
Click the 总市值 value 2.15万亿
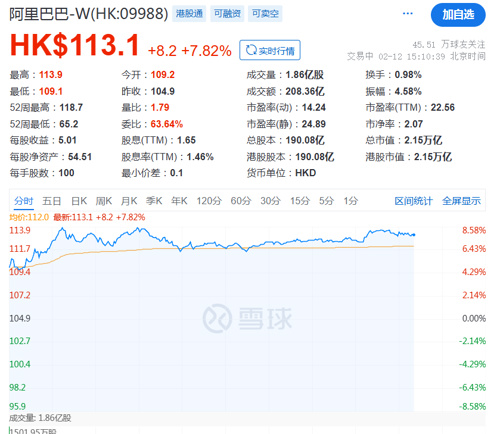423,140
